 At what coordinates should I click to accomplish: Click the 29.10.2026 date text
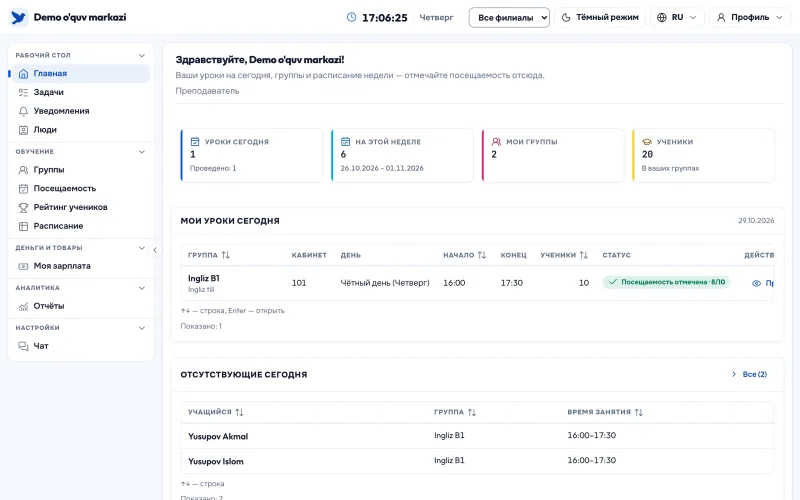pyautogui.click(x=756, y=221)
